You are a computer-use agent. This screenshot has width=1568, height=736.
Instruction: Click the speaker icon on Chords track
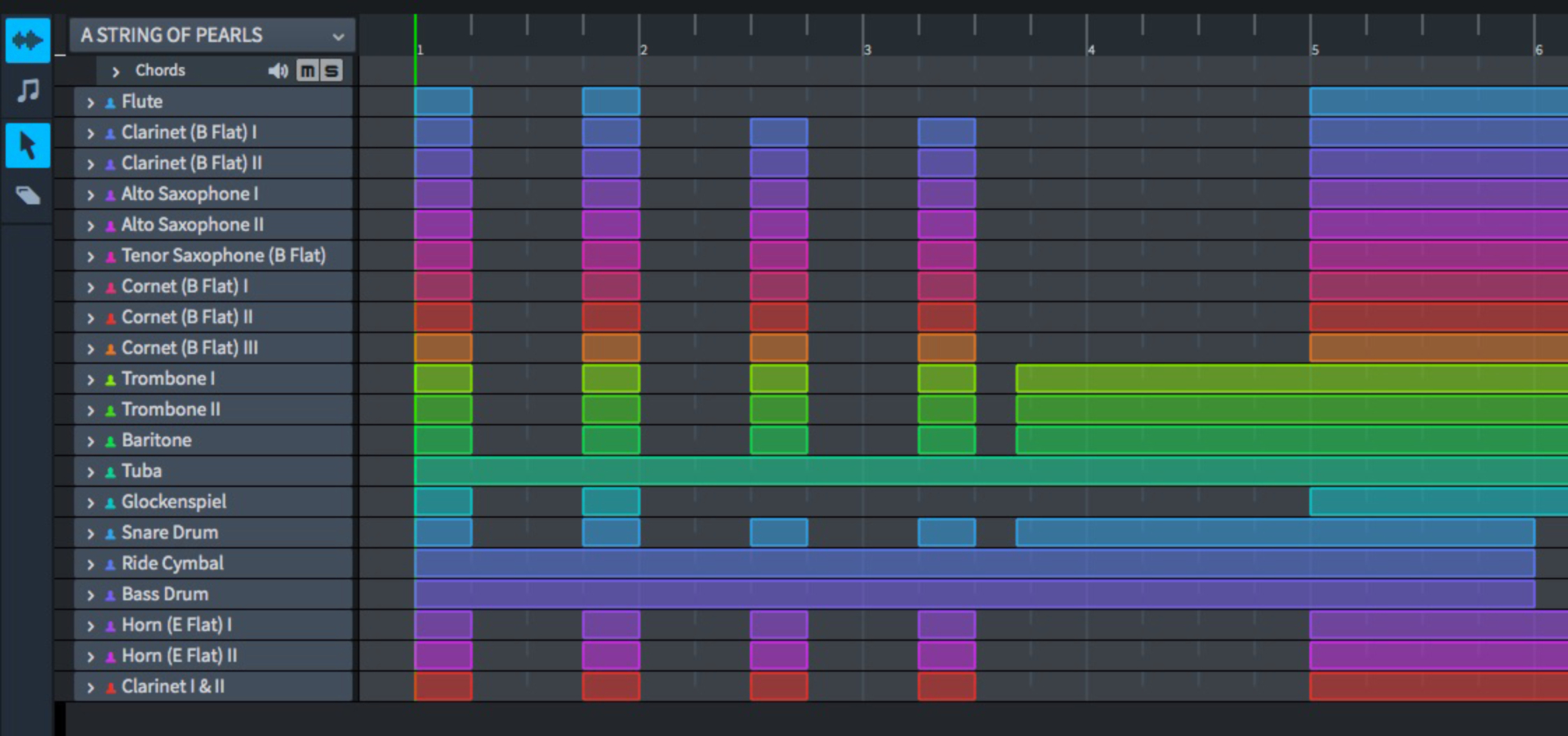(278, 70)
